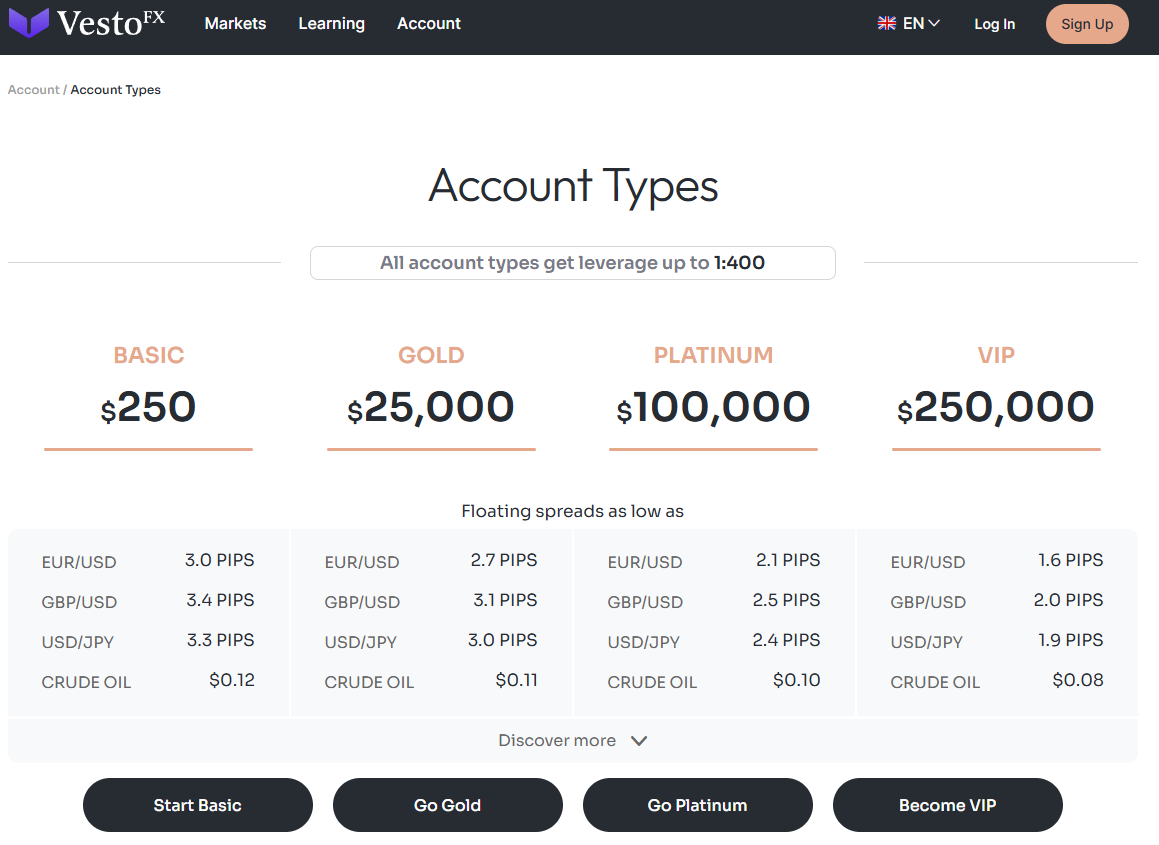
Task: Click the leverage up to 1:400 banner
Action: 573,262
